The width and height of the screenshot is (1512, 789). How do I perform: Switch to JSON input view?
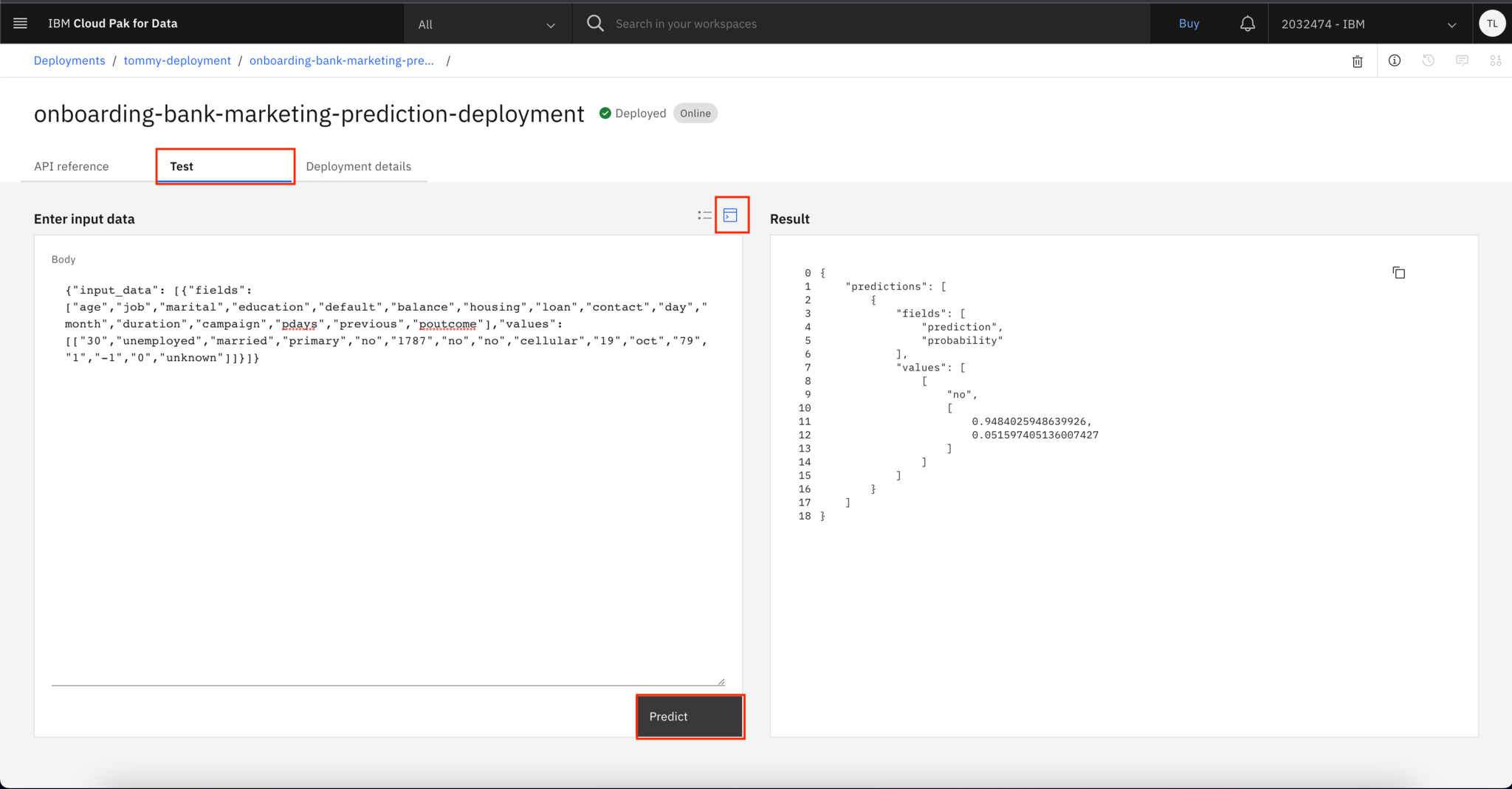[731, 216]
